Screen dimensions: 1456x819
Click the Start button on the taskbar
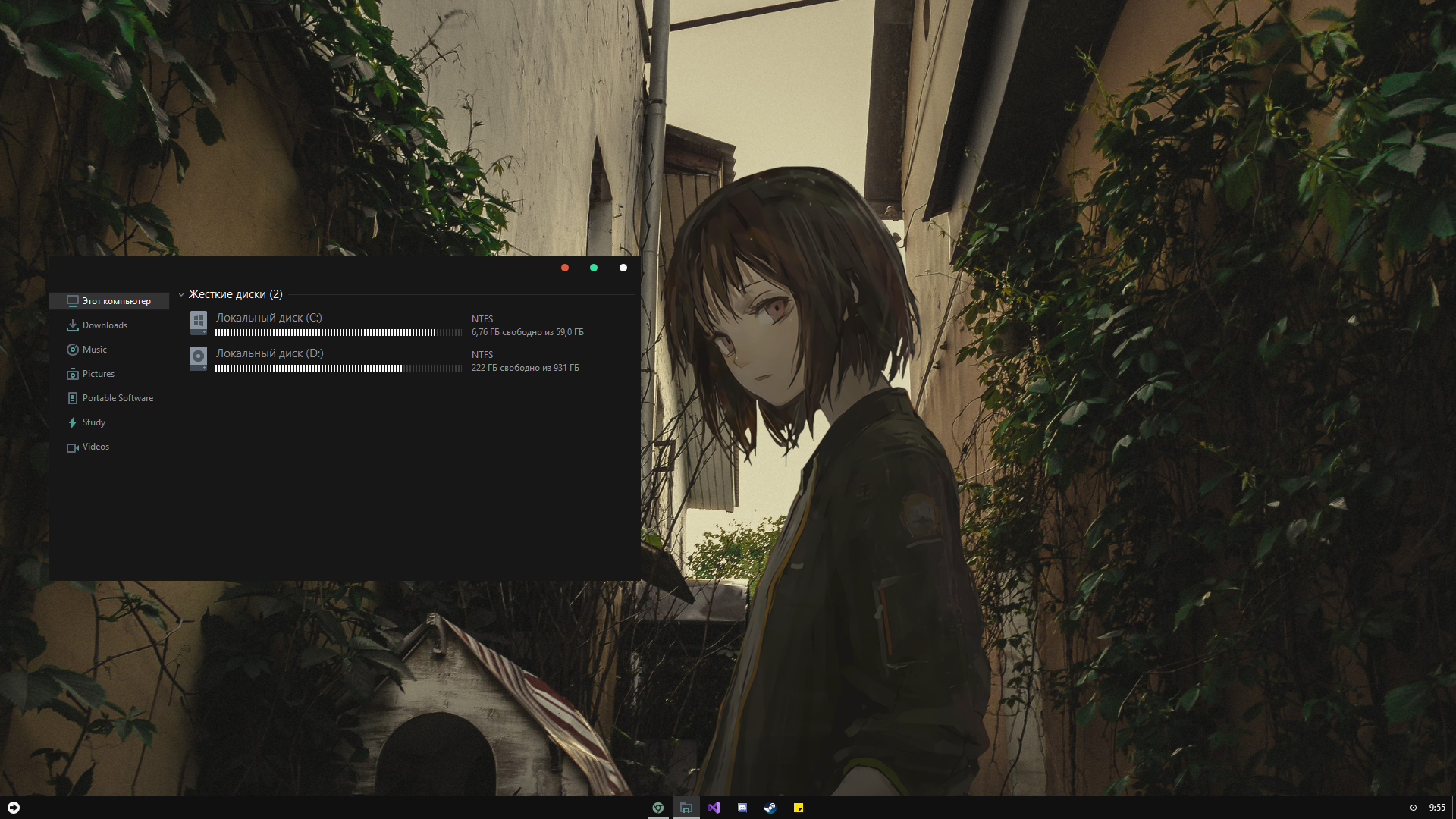[x=14, y=808]
